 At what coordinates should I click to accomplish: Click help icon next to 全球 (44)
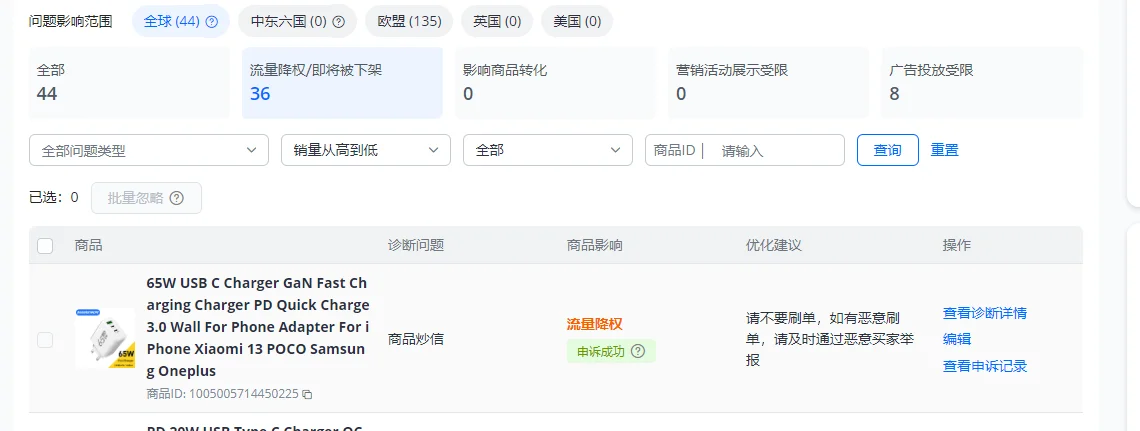click(x=212, y=21)
